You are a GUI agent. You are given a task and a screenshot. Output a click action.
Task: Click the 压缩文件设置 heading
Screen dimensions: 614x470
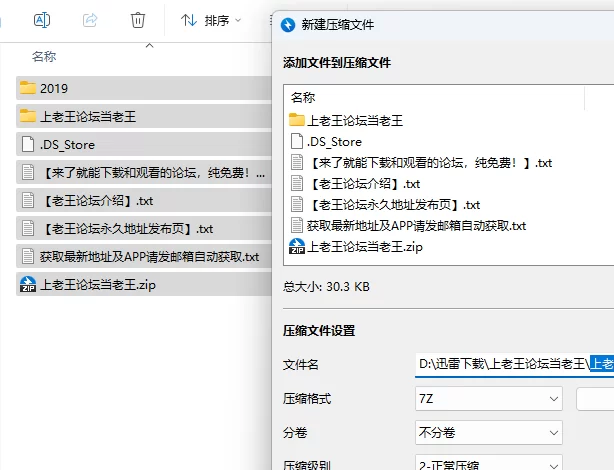click(x=319, y=331)
